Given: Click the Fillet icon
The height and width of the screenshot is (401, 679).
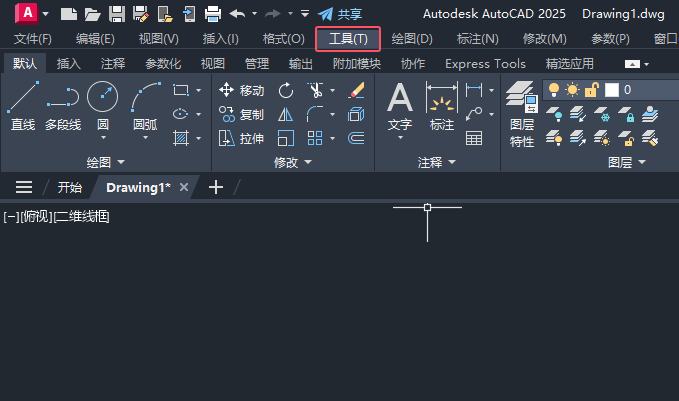Looking at the screenshot, I should [315, 114].
